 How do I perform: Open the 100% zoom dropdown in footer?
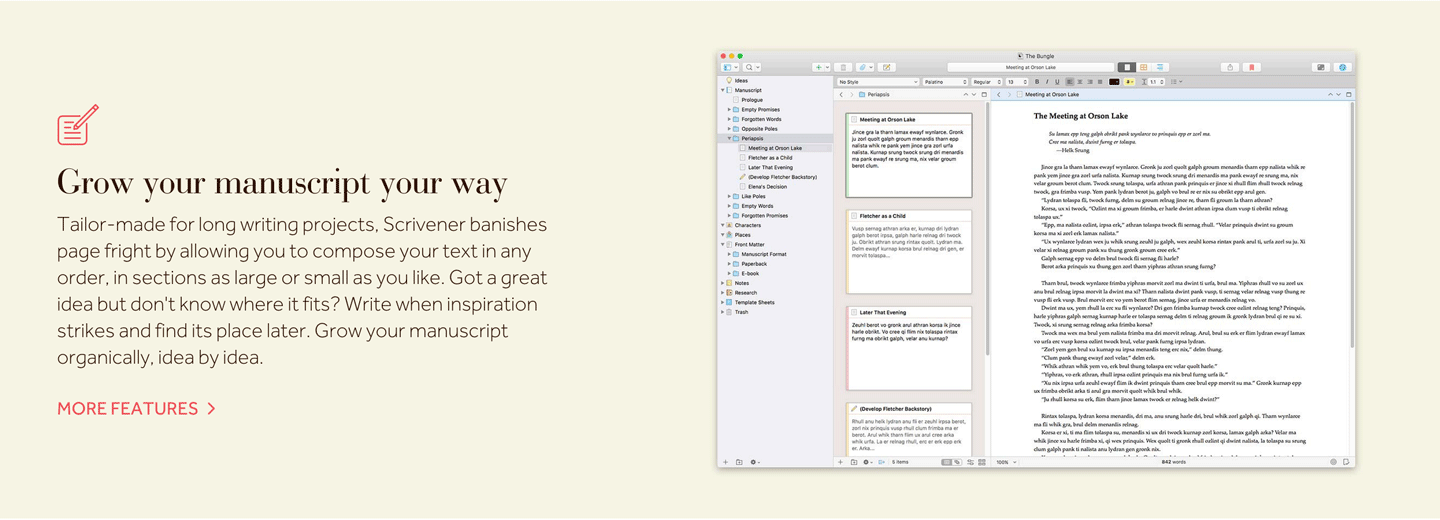[1005, 462]
